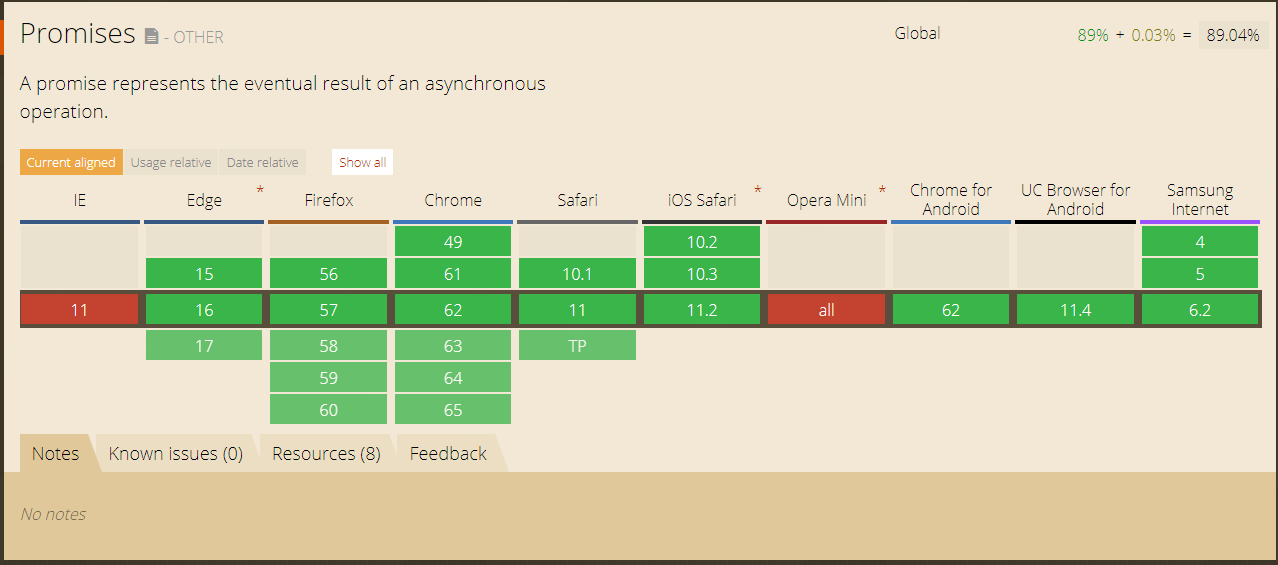Switch to Usage relative view

pos(171,162)
